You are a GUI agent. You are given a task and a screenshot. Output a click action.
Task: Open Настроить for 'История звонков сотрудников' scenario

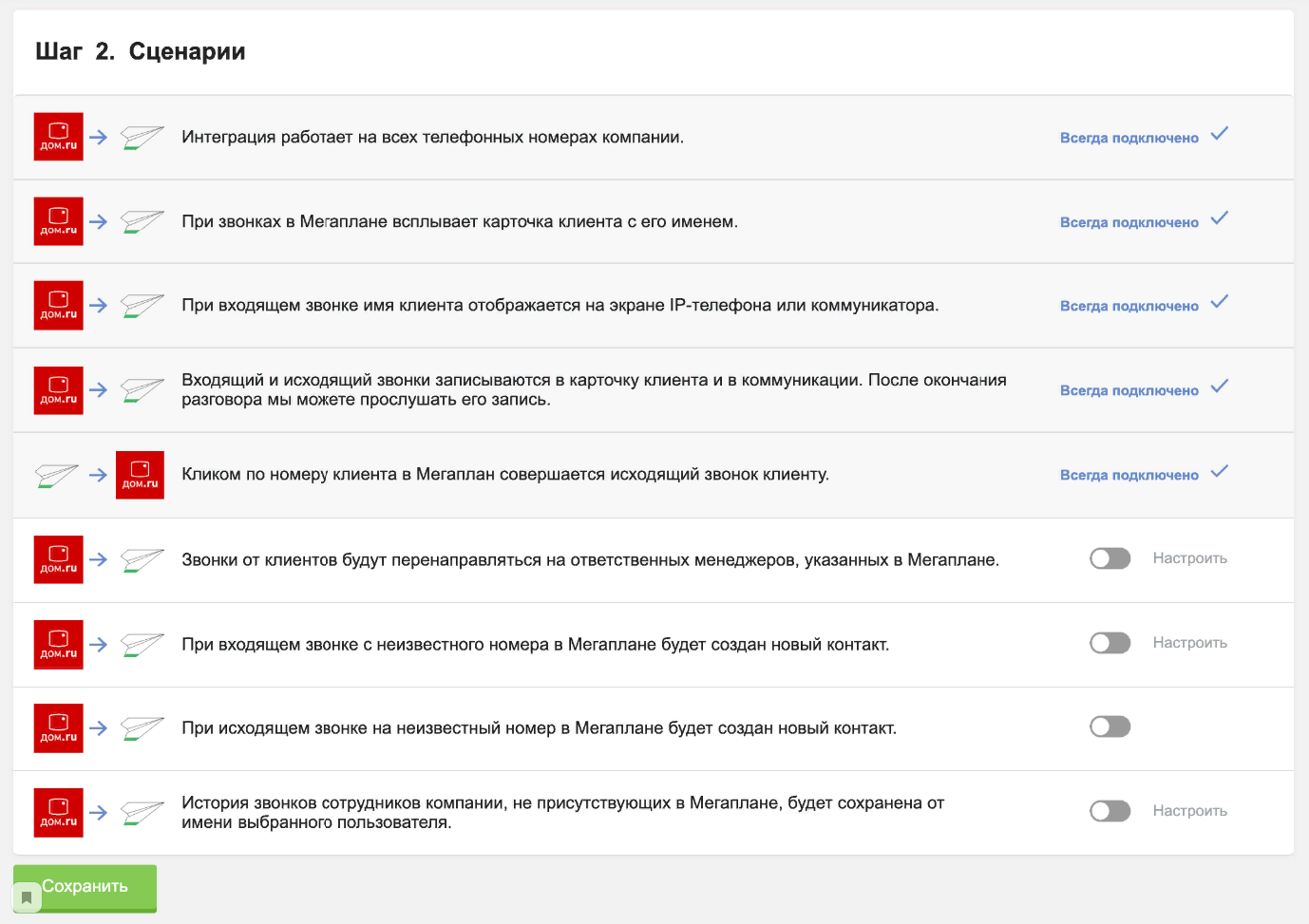click(x=1190, y=811)
